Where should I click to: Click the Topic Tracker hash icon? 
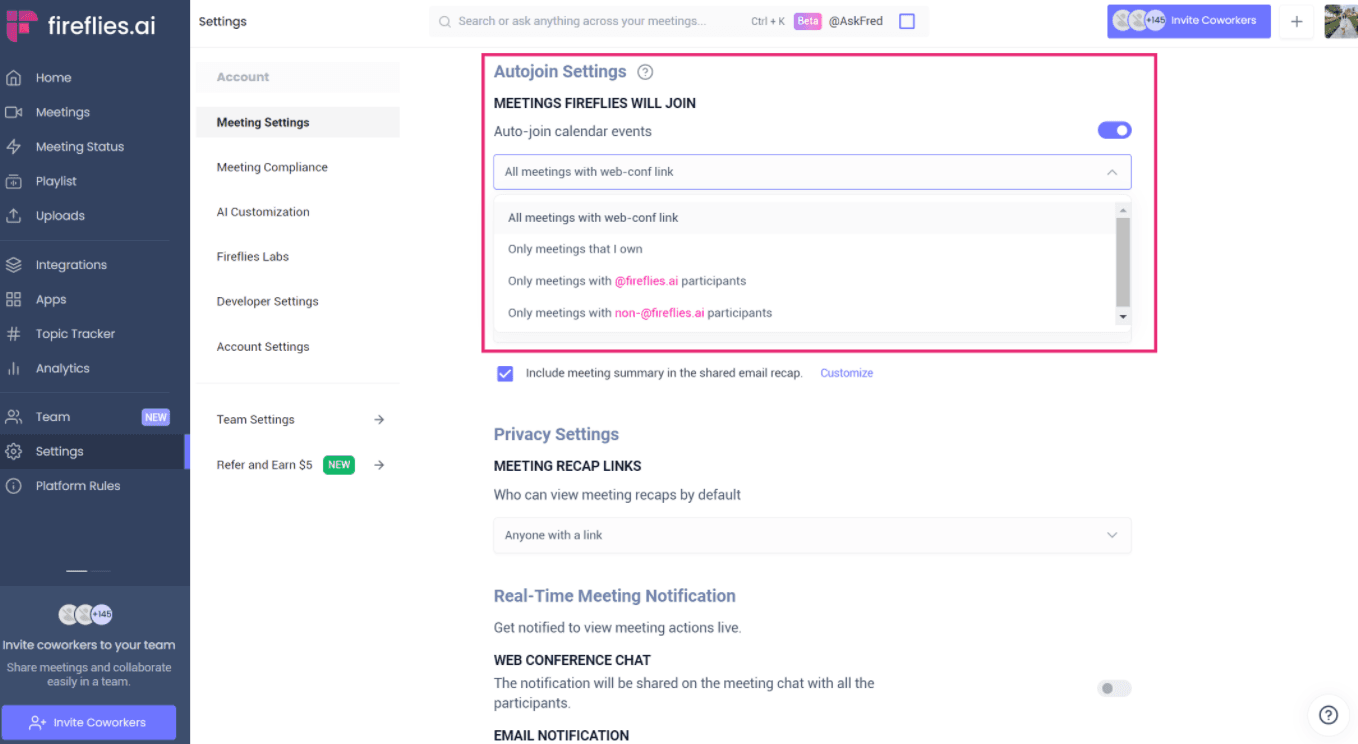point(14,334)
